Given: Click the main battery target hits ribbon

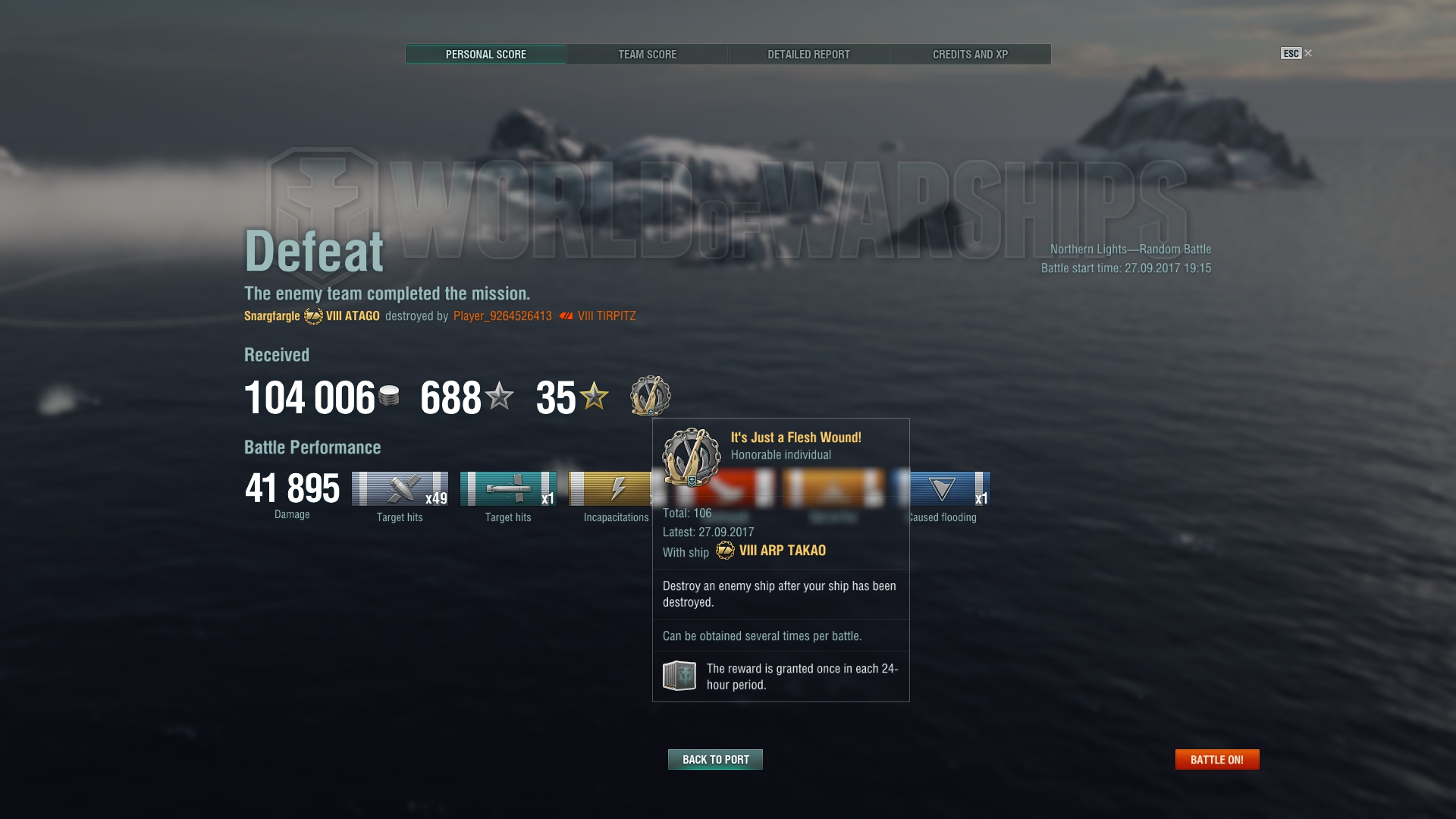Looking at the screenshot, I should point(400,488).
